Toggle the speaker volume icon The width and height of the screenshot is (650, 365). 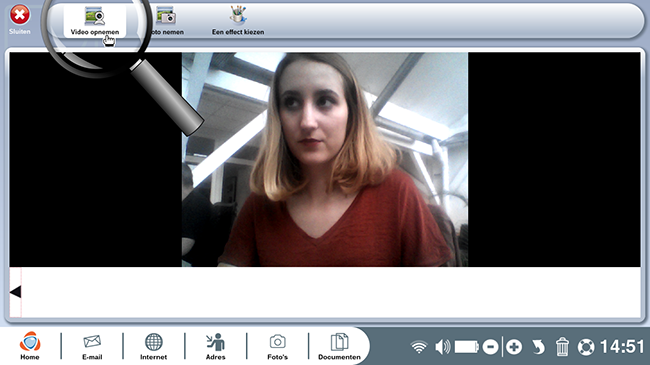(x=442, y=347)
